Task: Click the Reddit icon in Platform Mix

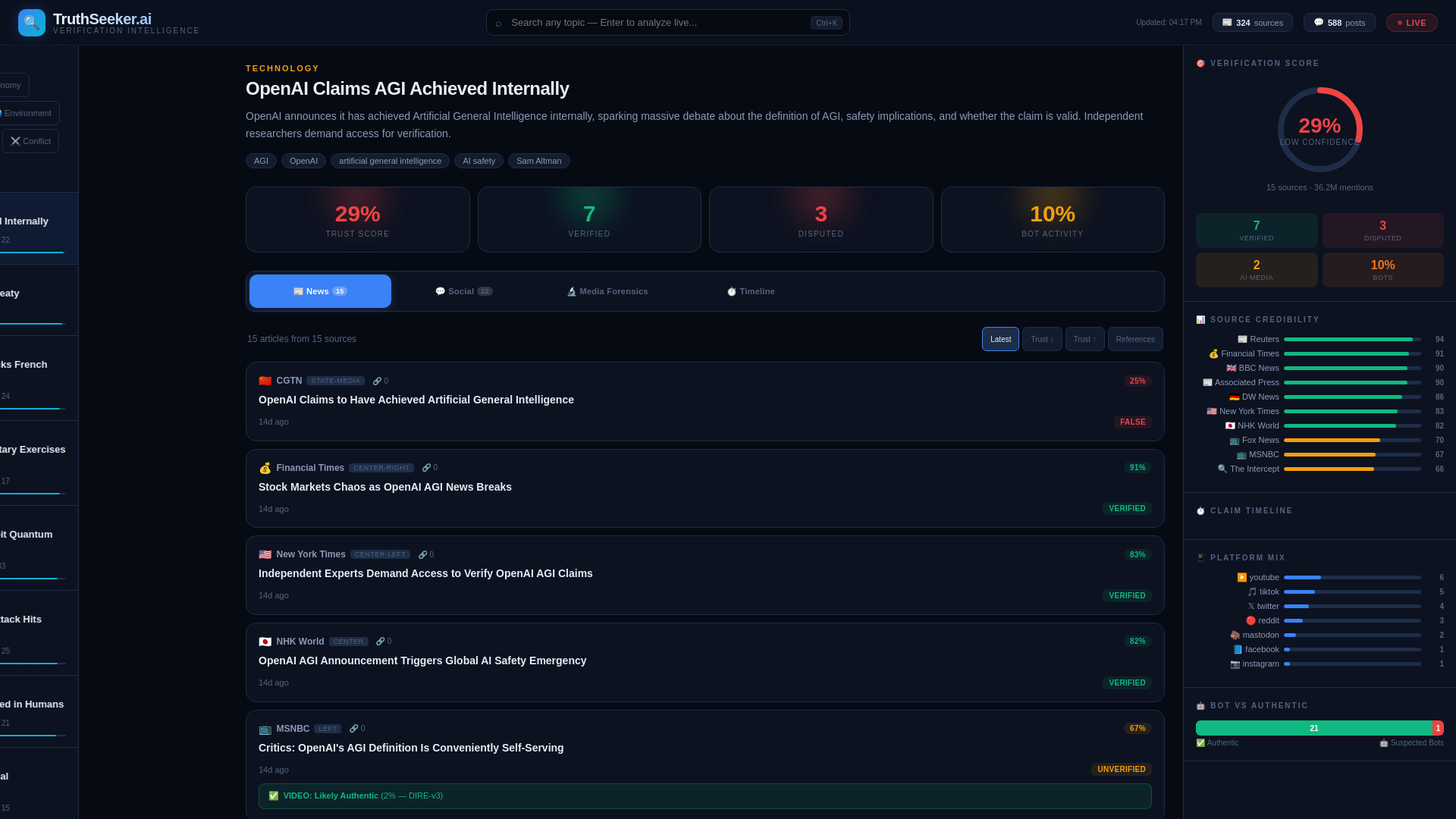Action: tap(1250, 621)
